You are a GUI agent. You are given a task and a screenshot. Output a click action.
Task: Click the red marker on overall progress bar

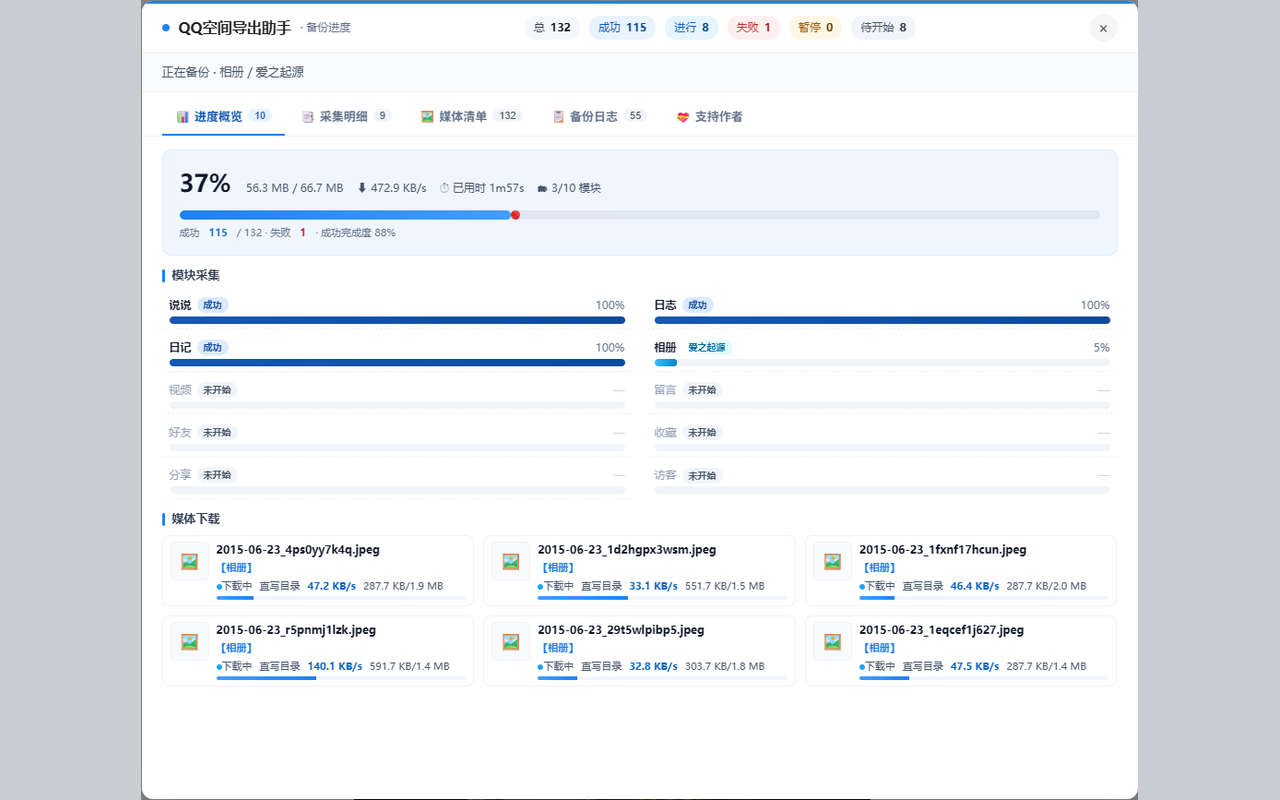[x=515, y=215]
